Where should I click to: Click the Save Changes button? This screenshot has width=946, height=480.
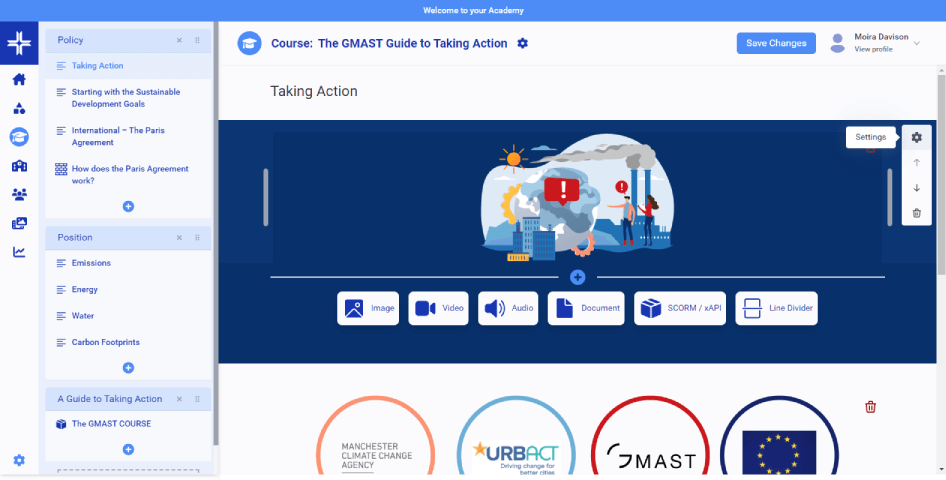click(x=776, y=43)
